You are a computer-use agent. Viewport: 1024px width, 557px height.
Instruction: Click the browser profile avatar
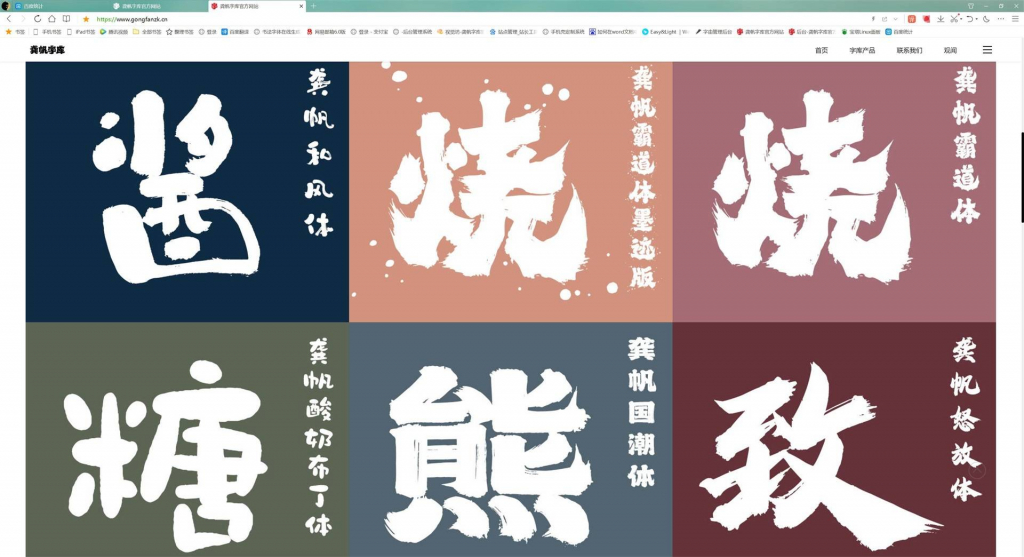6,6
